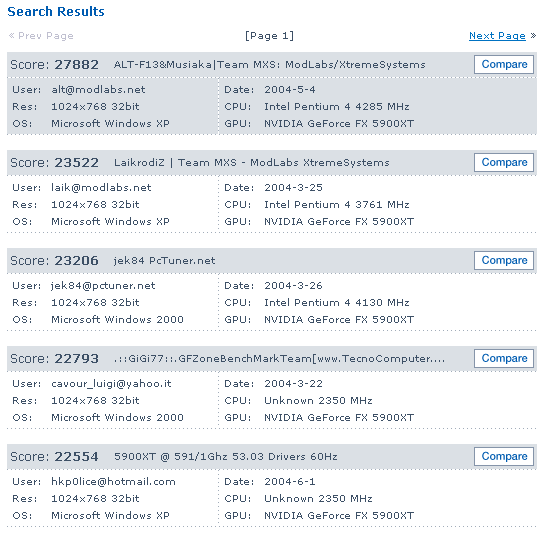544x536 pixels.
Task: Click the grayed-out Prev Page link
Action: pos(46,36)
